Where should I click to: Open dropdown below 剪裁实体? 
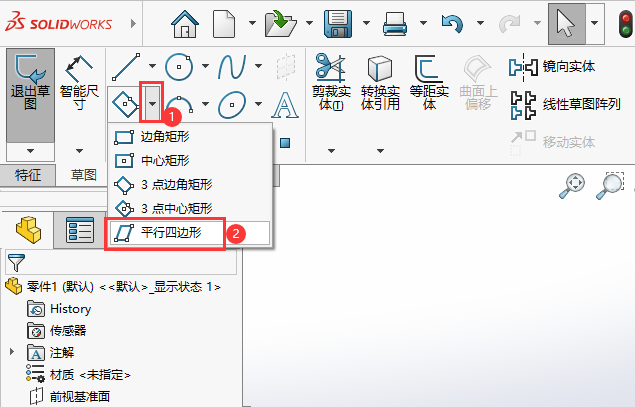tap(331, 151)
